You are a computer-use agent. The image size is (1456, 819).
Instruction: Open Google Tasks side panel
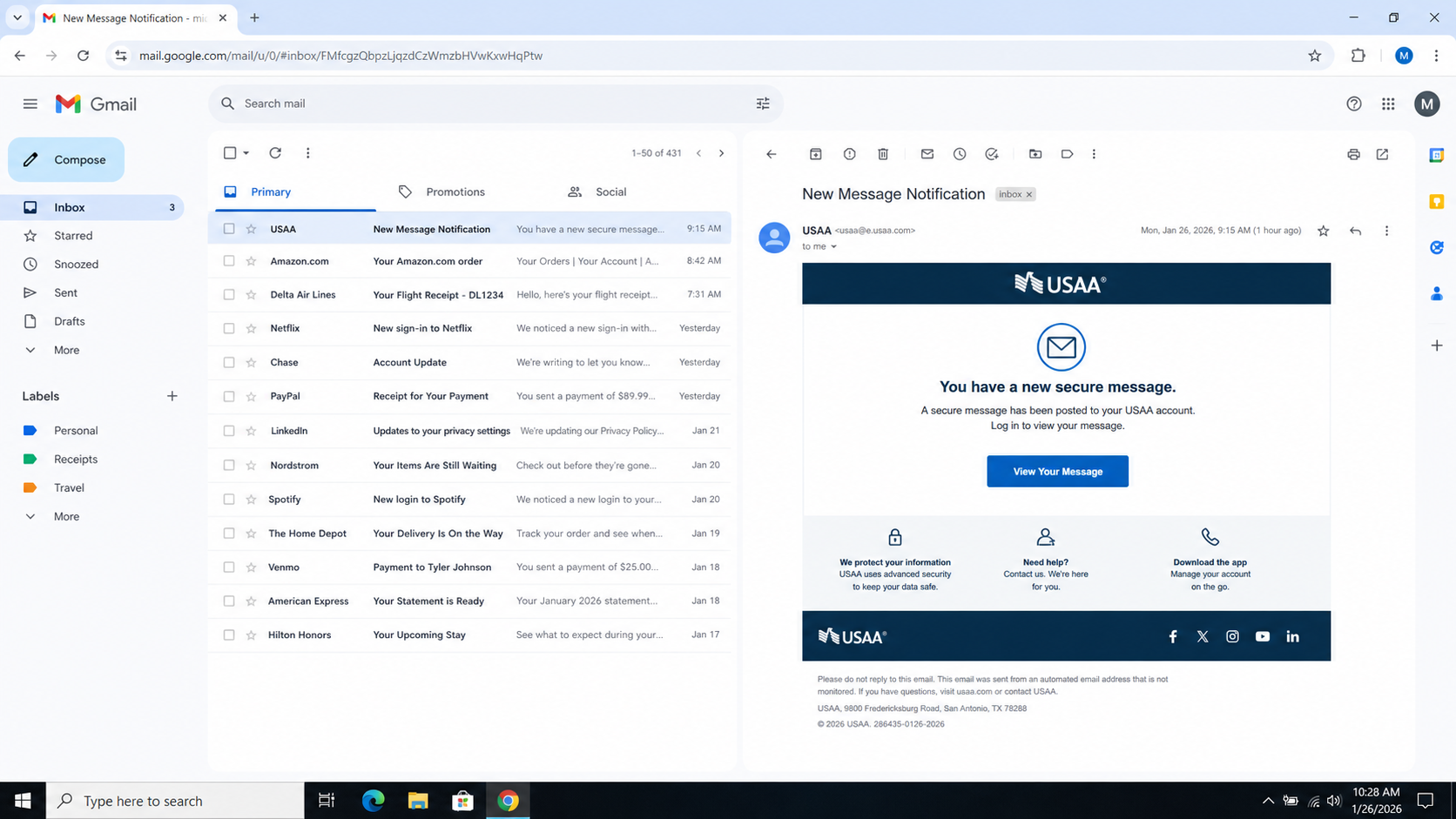1437,248
